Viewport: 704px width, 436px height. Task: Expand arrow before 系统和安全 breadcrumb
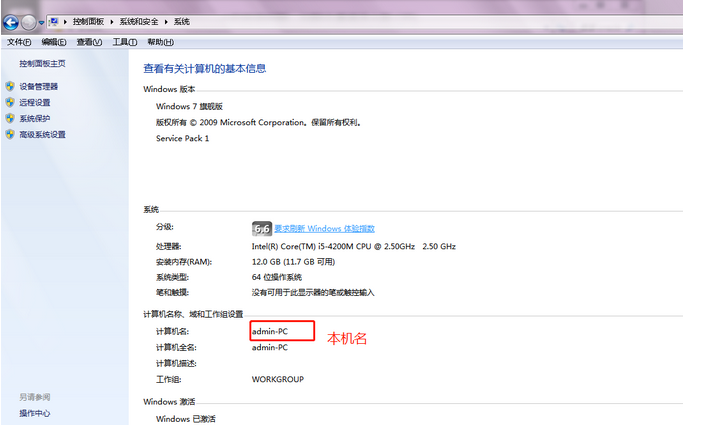tap(111, 22)
